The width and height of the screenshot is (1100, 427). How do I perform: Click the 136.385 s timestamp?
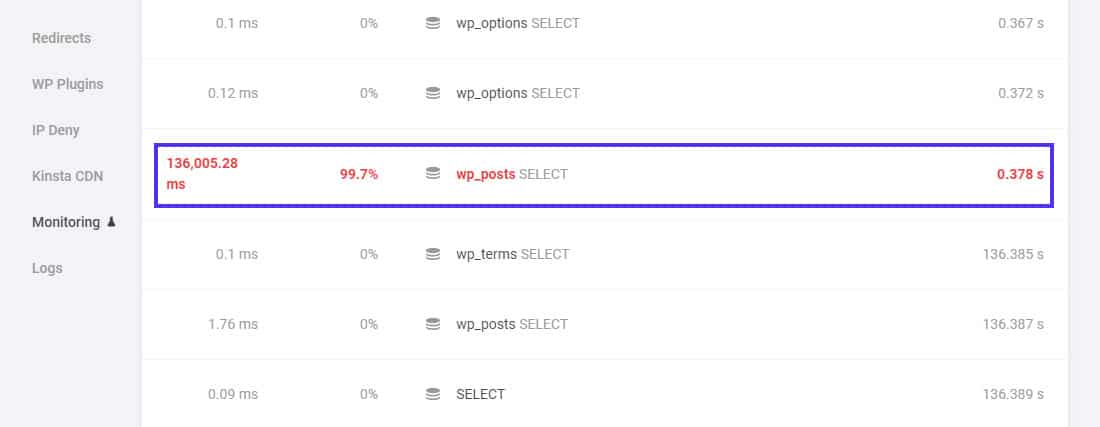1013,254
